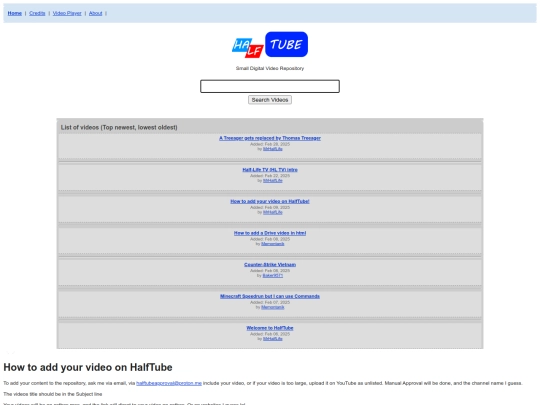Click the author link under the Half-Life TV intro video
Image resolution: width=540 pixels, height=405 pixels.
272,181
